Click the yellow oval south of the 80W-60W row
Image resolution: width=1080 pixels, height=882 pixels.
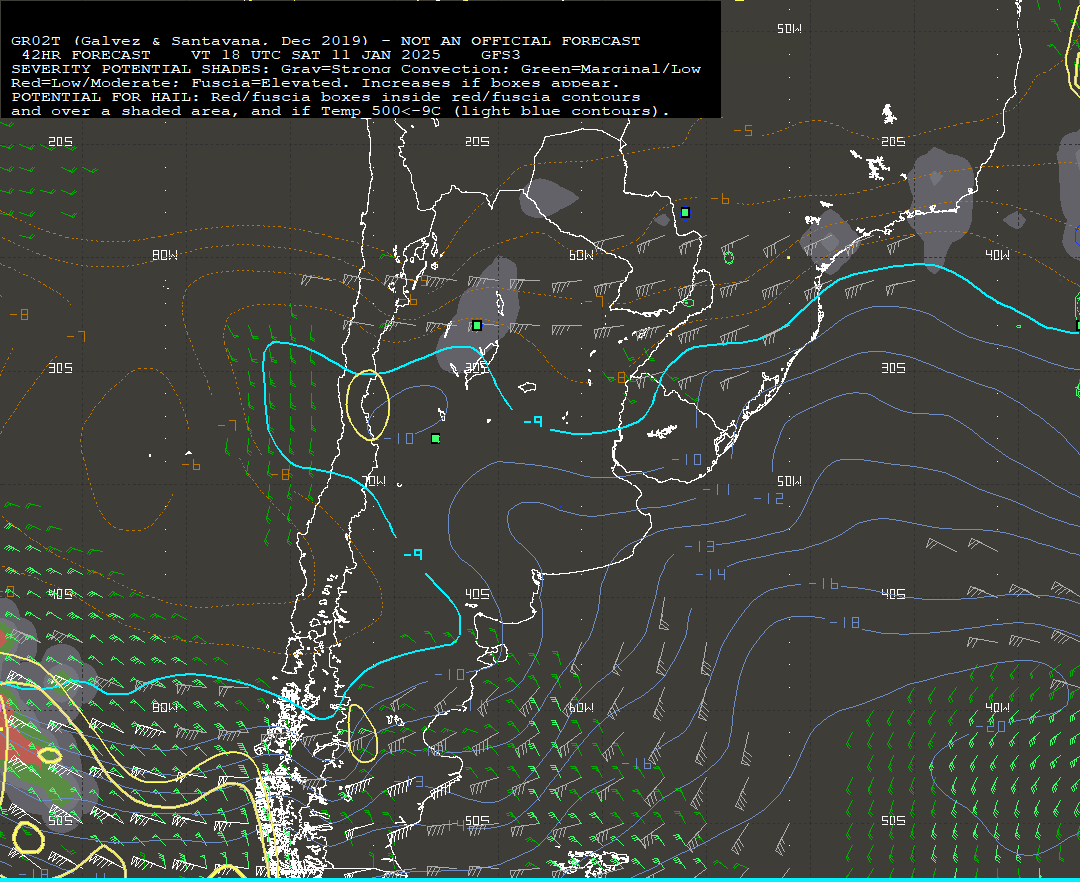pyautogui.click(x=362, y=733)
